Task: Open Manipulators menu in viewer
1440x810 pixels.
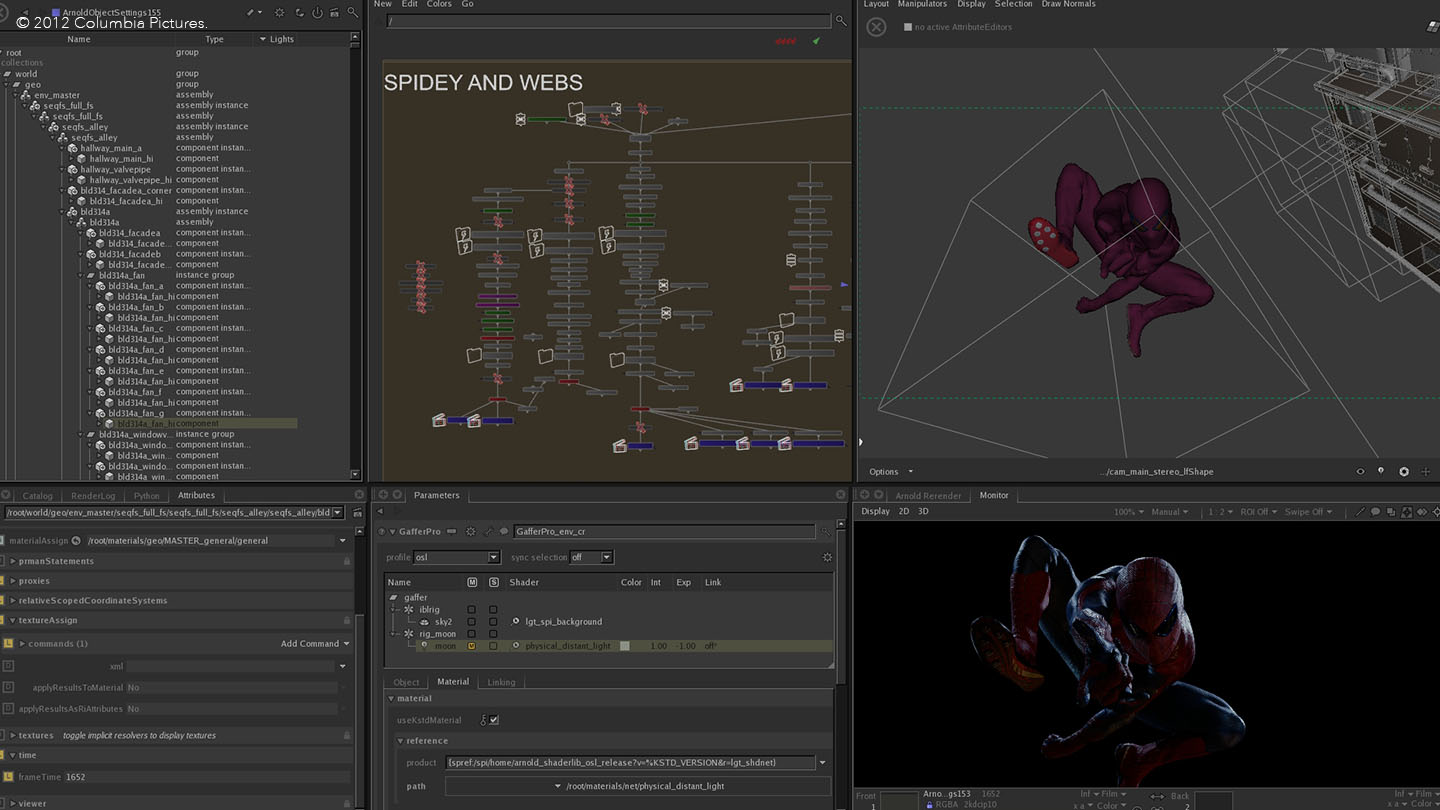Action: pos(922,4)
